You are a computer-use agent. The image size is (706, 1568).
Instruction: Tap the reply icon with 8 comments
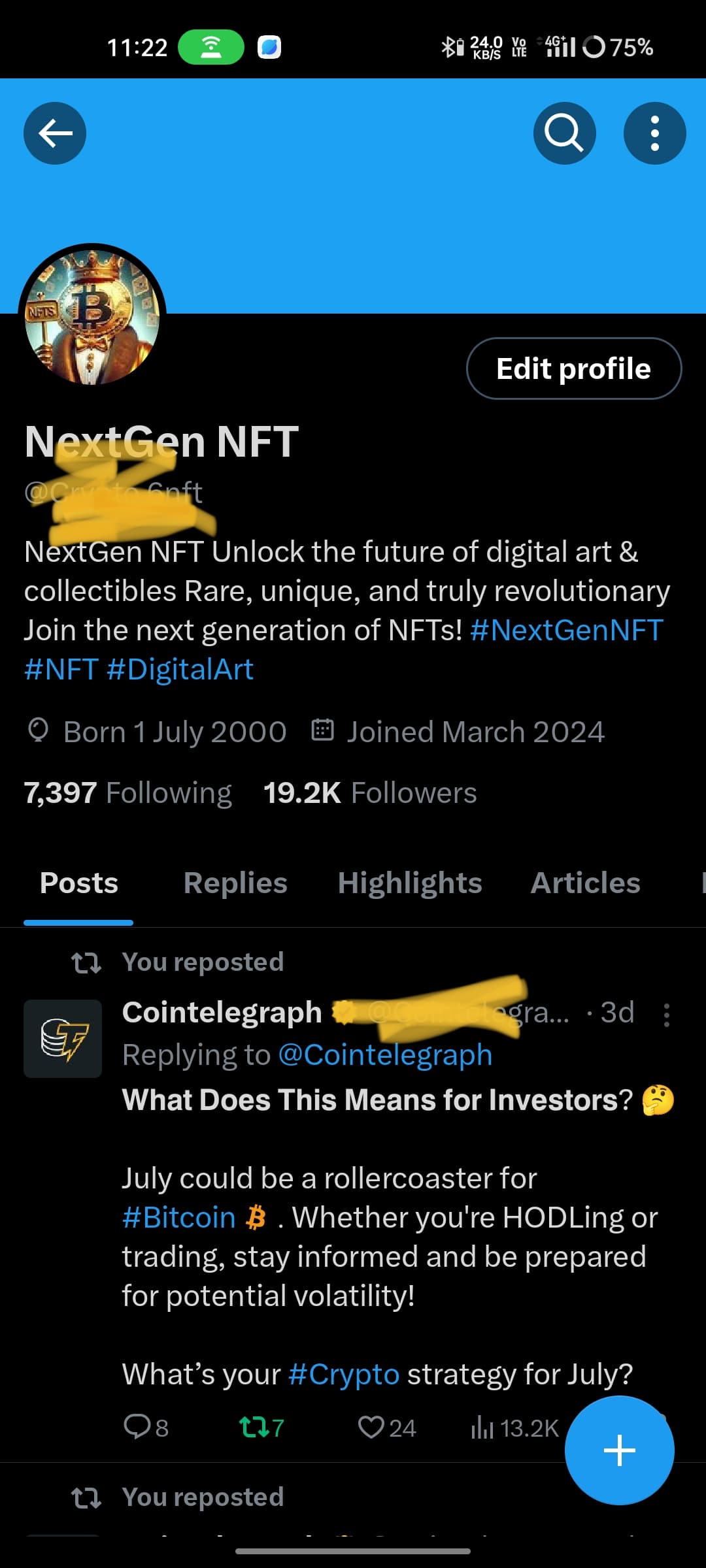[138, 1428]
